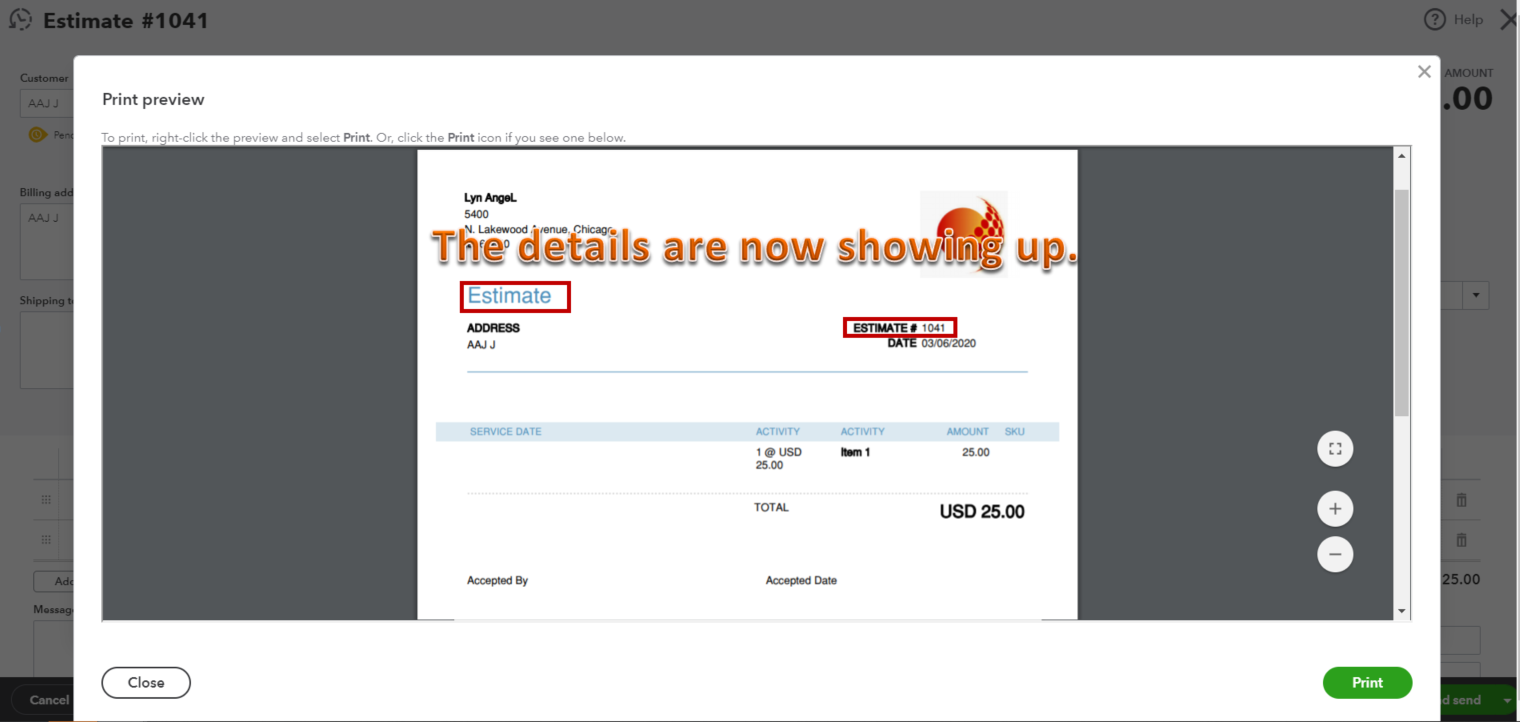The height and width of the screenshot is (722, 1520).
Task: Click the vertical scrollbar thumb in preview
Action: tap(1401, 302)
